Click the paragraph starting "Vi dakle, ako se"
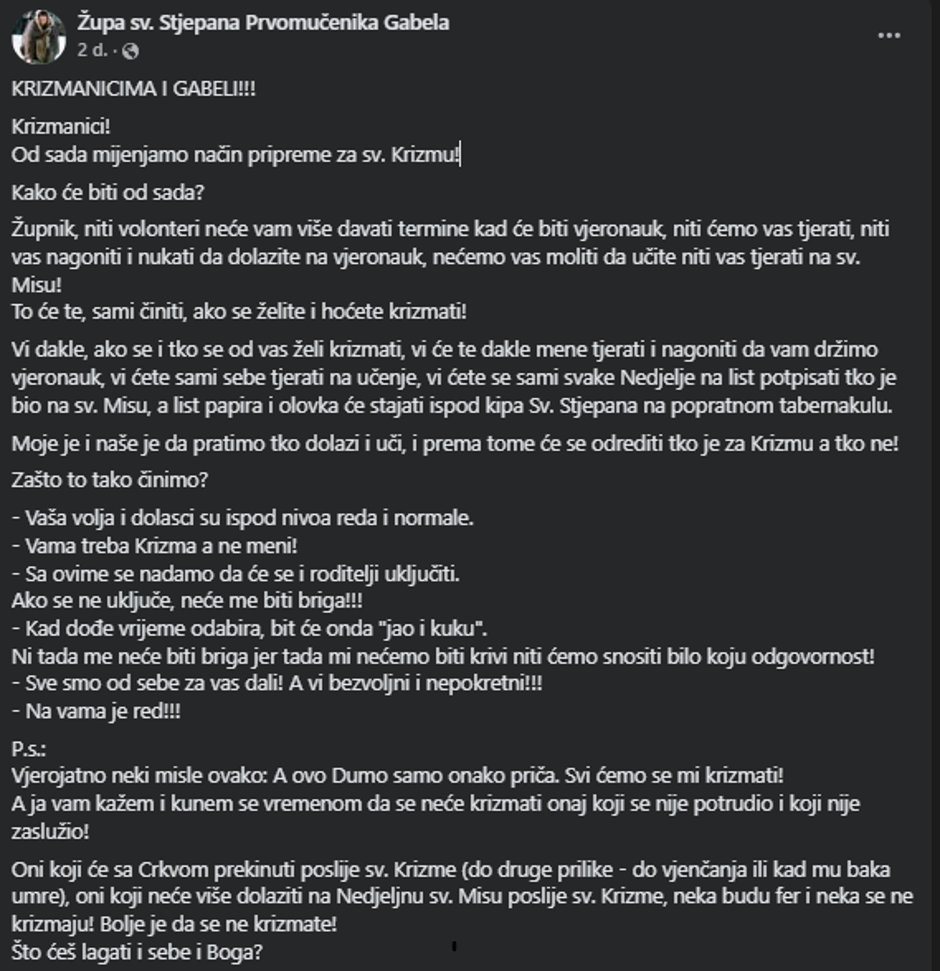 [x=450, y=380]
